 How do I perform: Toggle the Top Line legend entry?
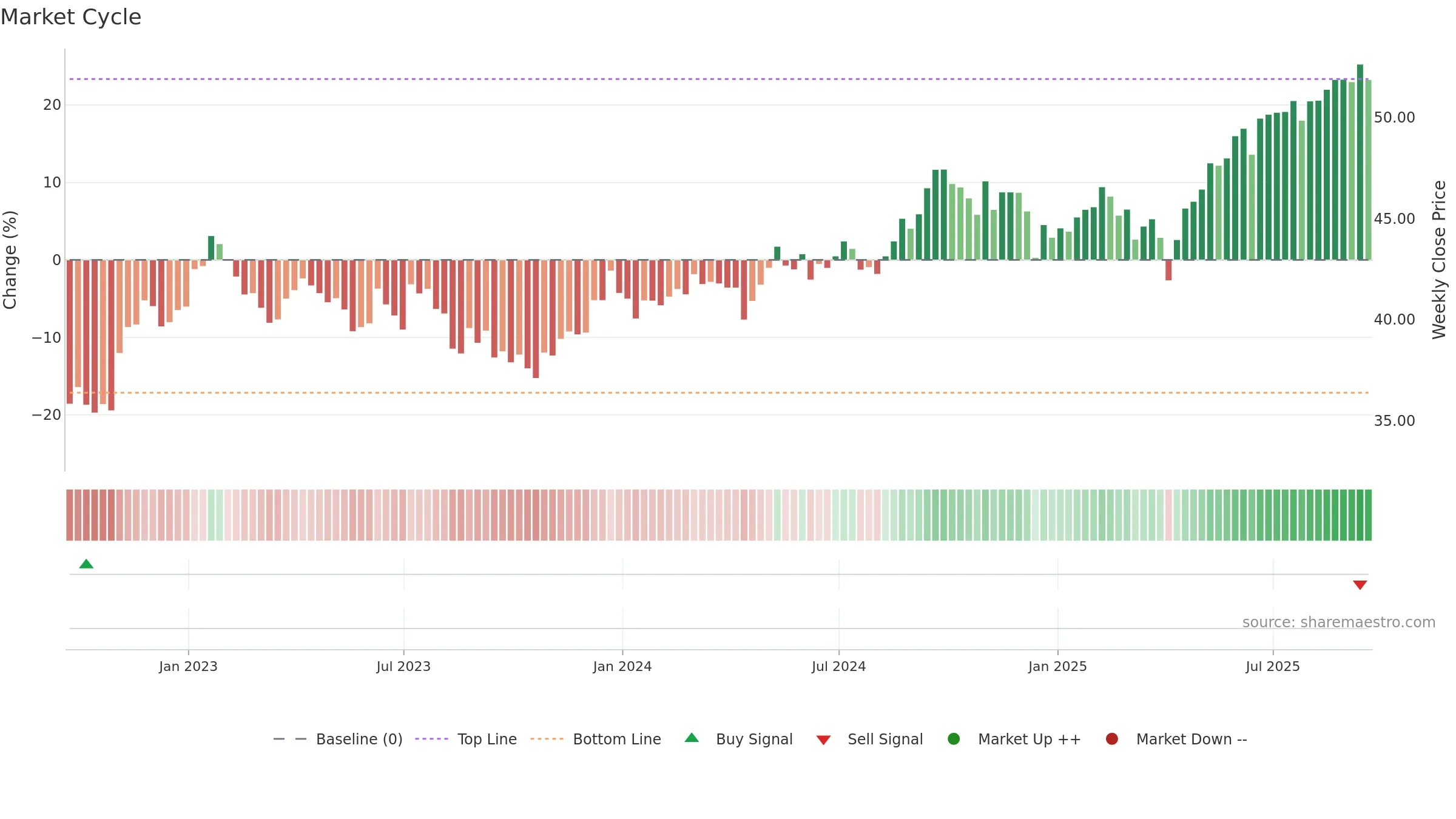(x=466, y=739)
